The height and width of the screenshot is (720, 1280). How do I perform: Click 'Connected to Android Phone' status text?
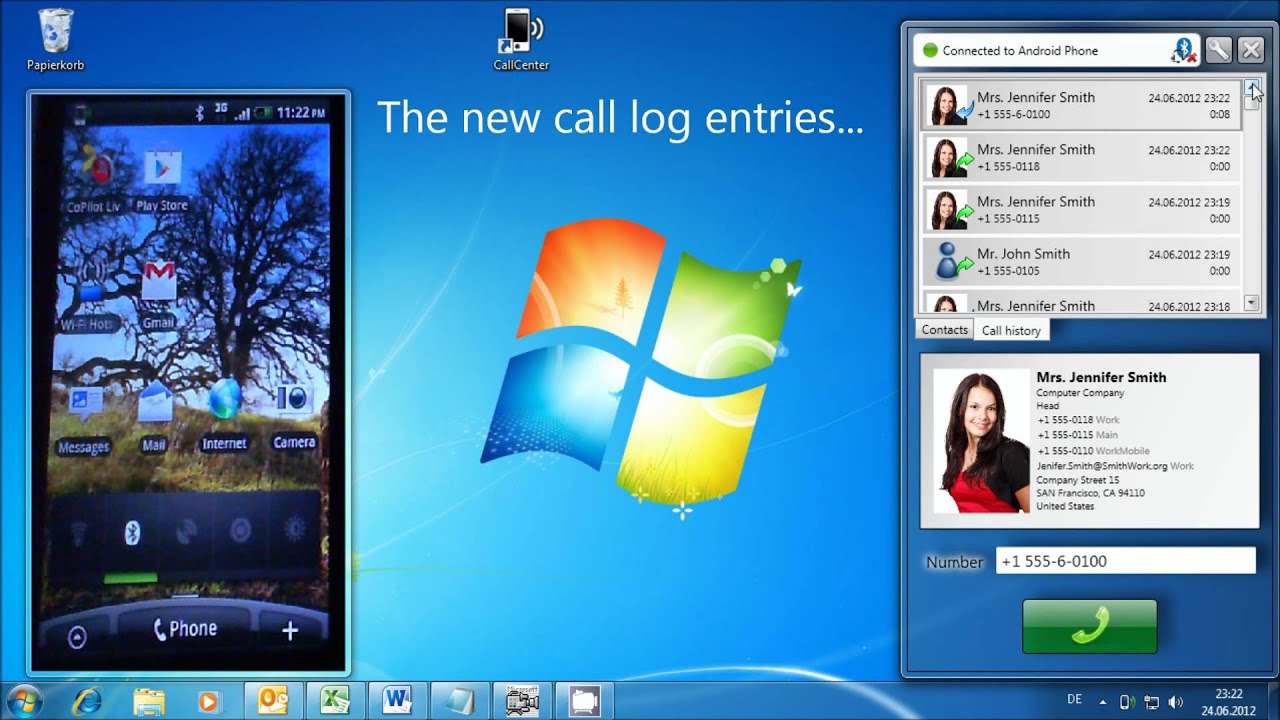click(x=1020, y=51)
